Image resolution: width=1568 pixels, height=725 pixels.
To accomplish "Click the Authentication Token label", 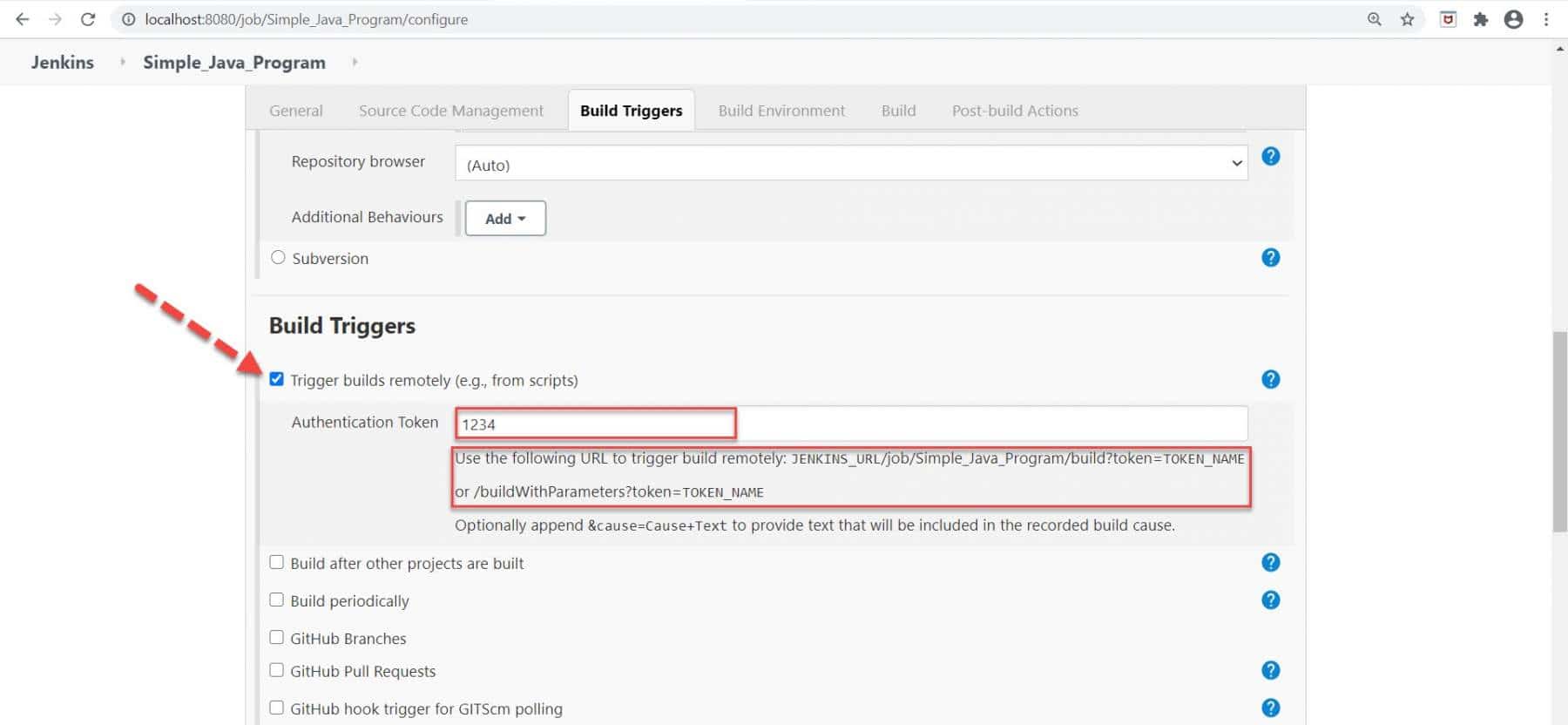I will tap(365, 422).
